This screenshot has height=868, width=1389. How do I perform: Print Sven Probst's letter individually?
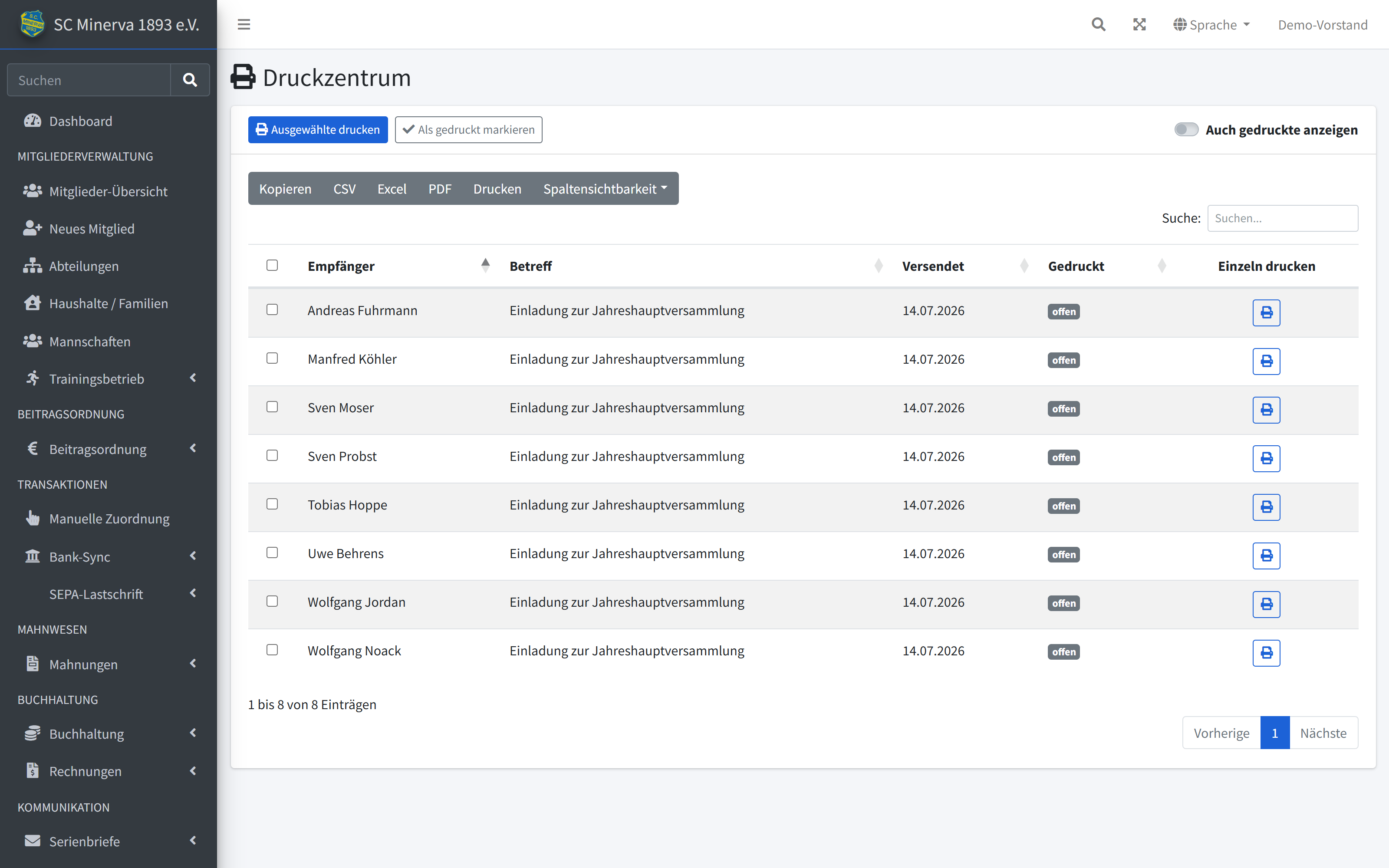coord(1266,458)
